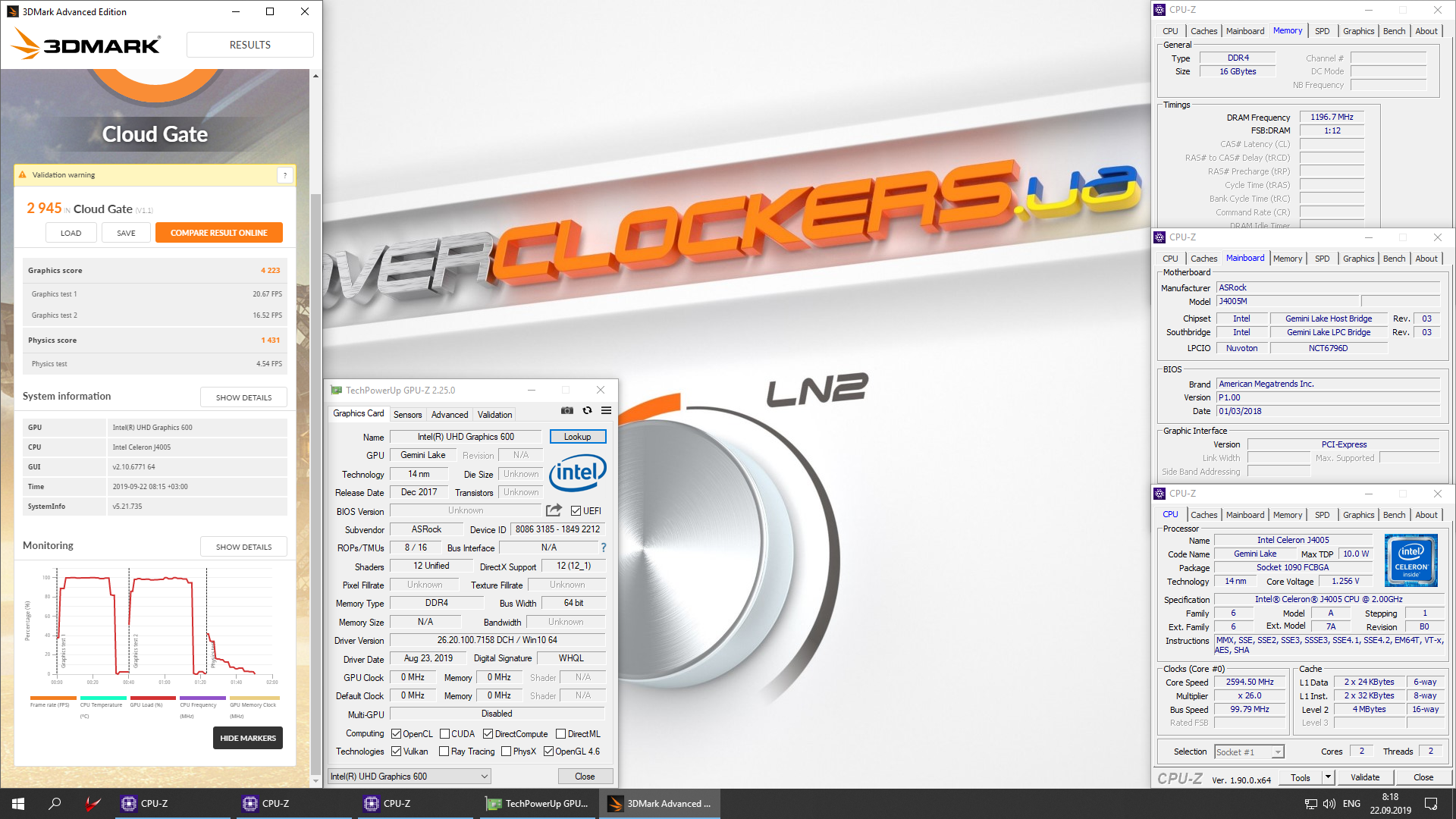The width and height of the screenshot is (1456, 819).
Task: Toggle the PhysX checkbox
Action: pyautogui.click(x=506, y=752)
